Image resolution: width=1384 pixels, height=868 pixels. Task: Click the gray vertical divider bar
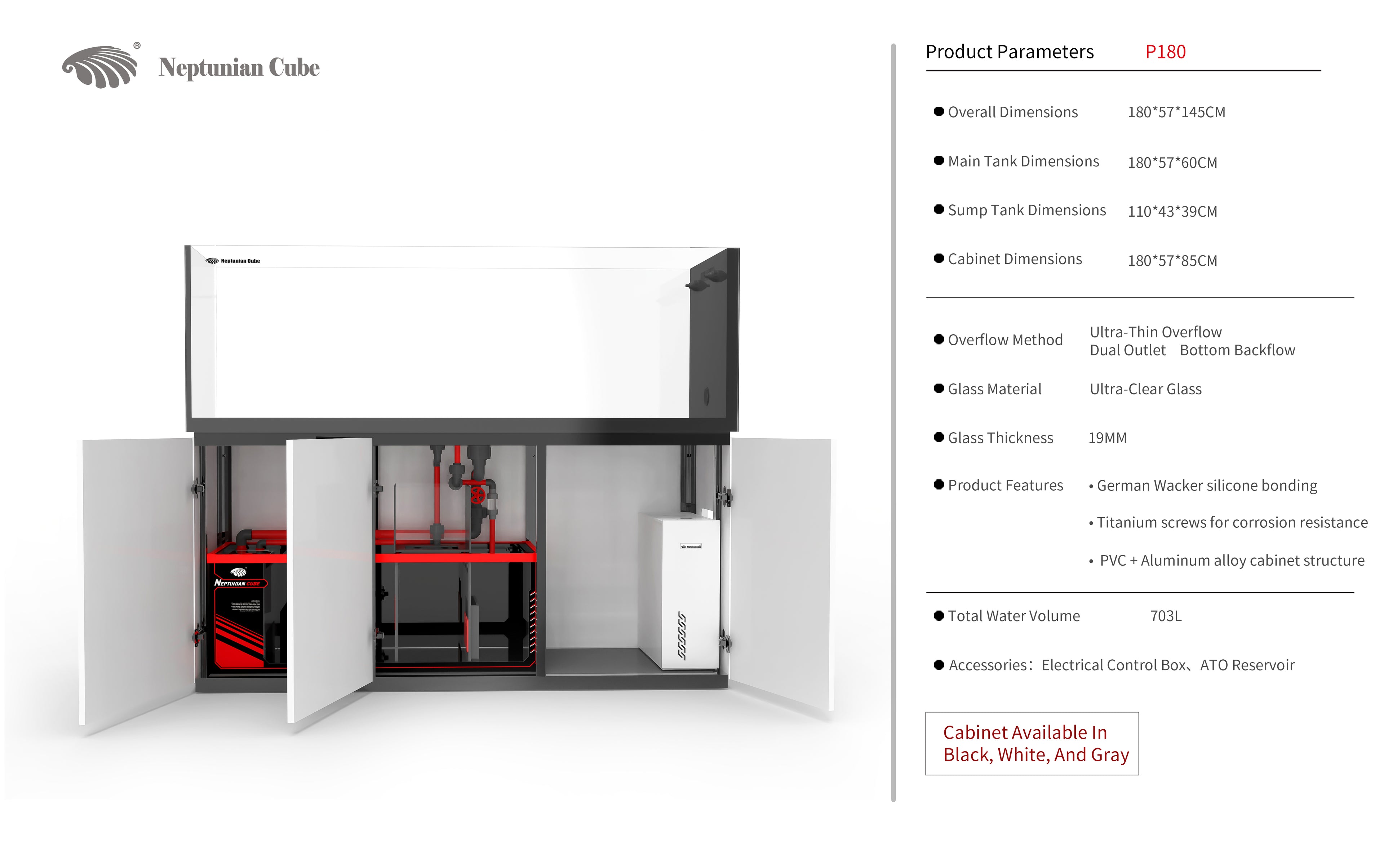pos(893,422)
